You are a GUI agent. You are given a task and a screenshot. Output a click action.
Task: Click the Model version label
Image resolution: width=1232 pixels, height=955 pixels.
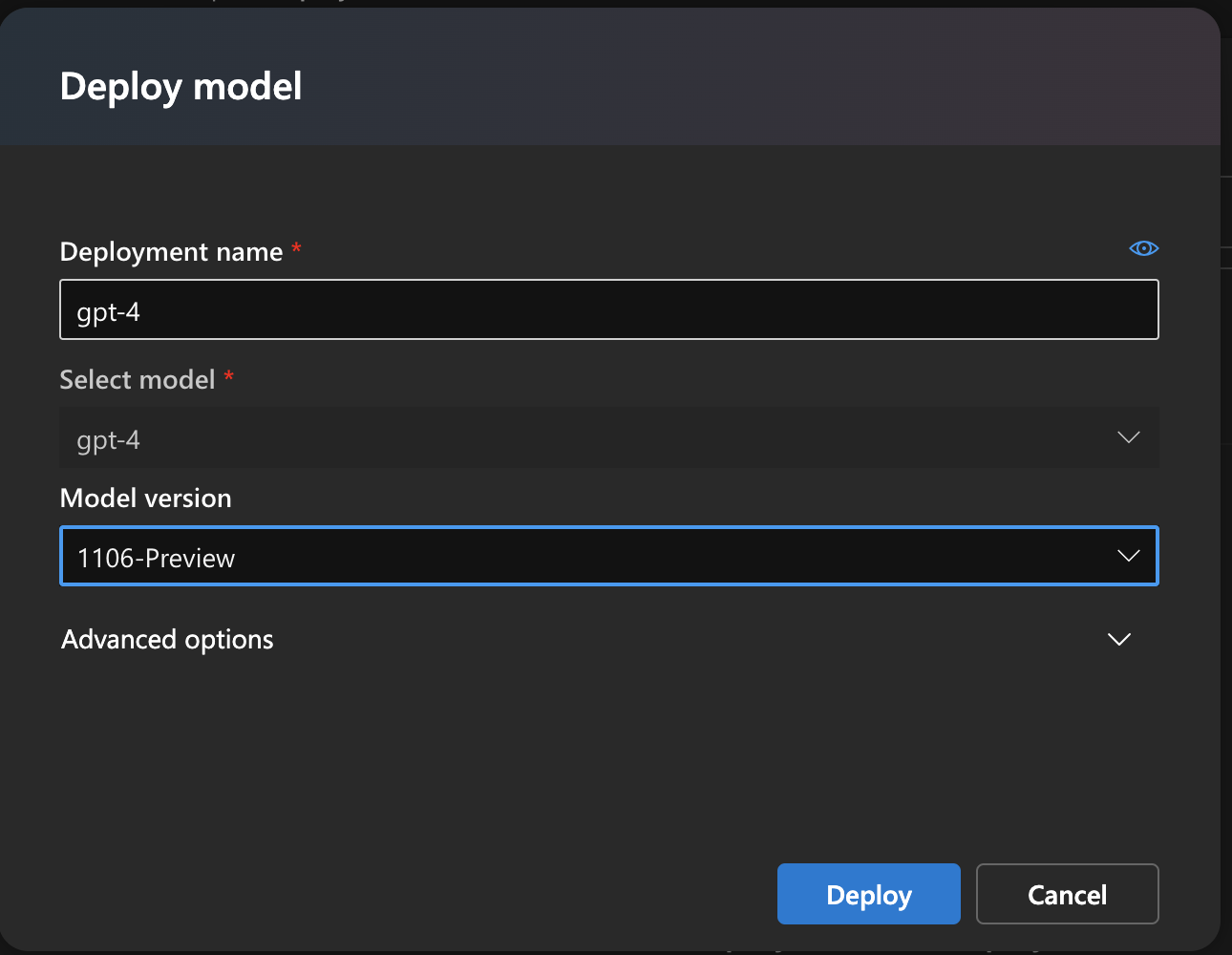146,498
